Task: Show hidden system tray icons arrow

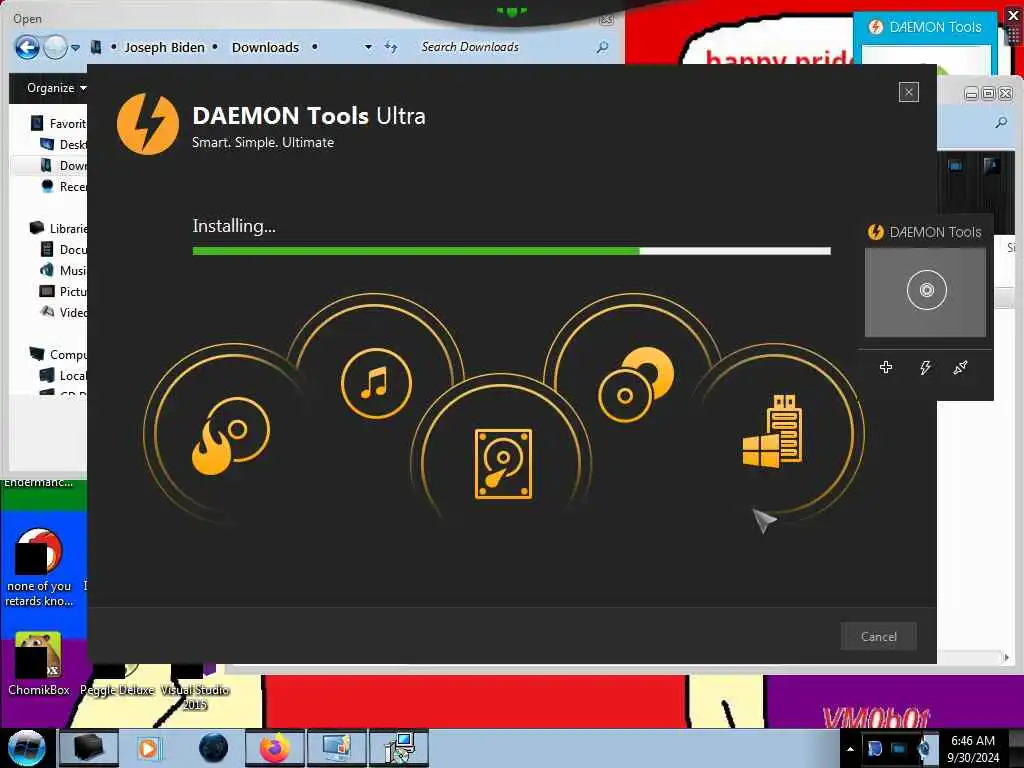Action: click(850, 749)
